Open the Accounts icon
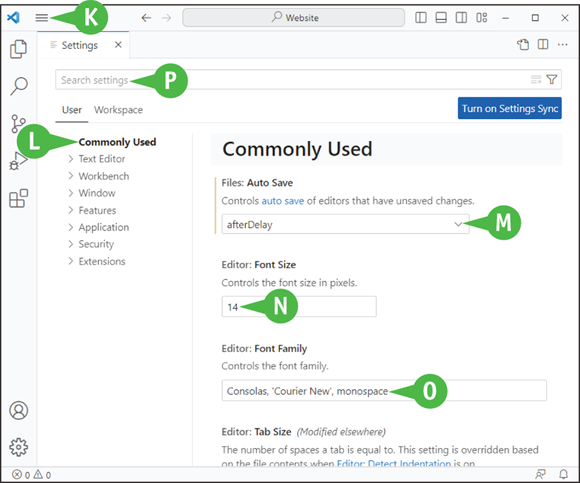This screenshot has height=483, width=580. point(18,411)
